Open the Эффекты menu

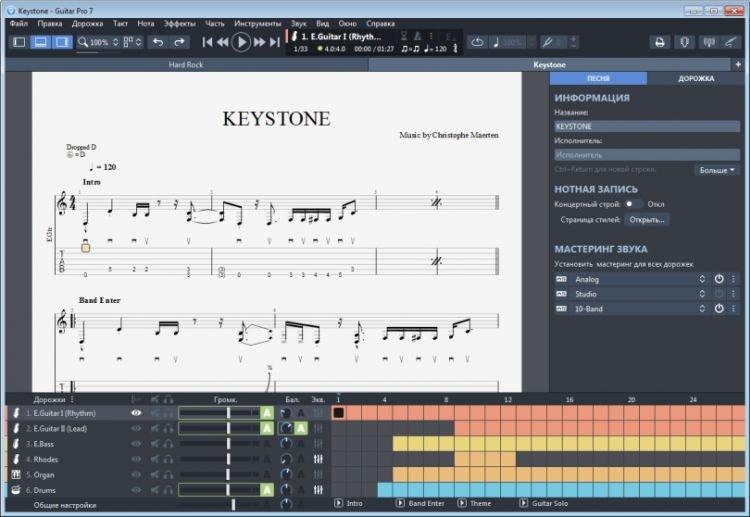click(179, 23)
